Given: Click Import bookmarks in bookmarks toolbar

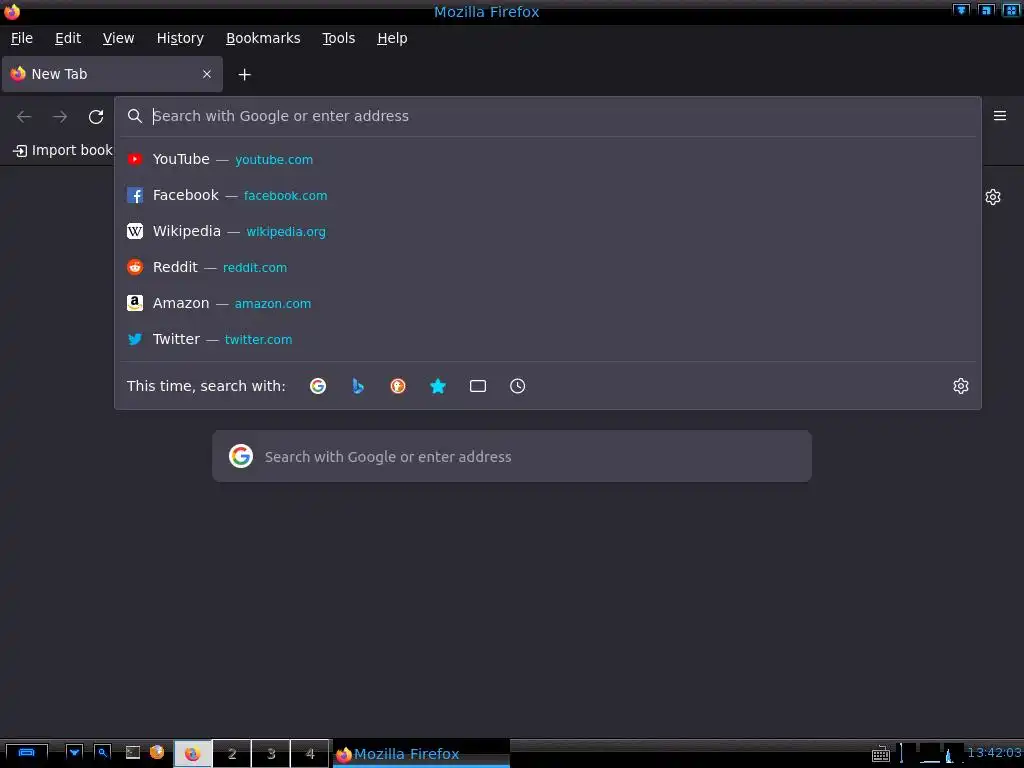Looking at the screenshot, I should 63,150.
